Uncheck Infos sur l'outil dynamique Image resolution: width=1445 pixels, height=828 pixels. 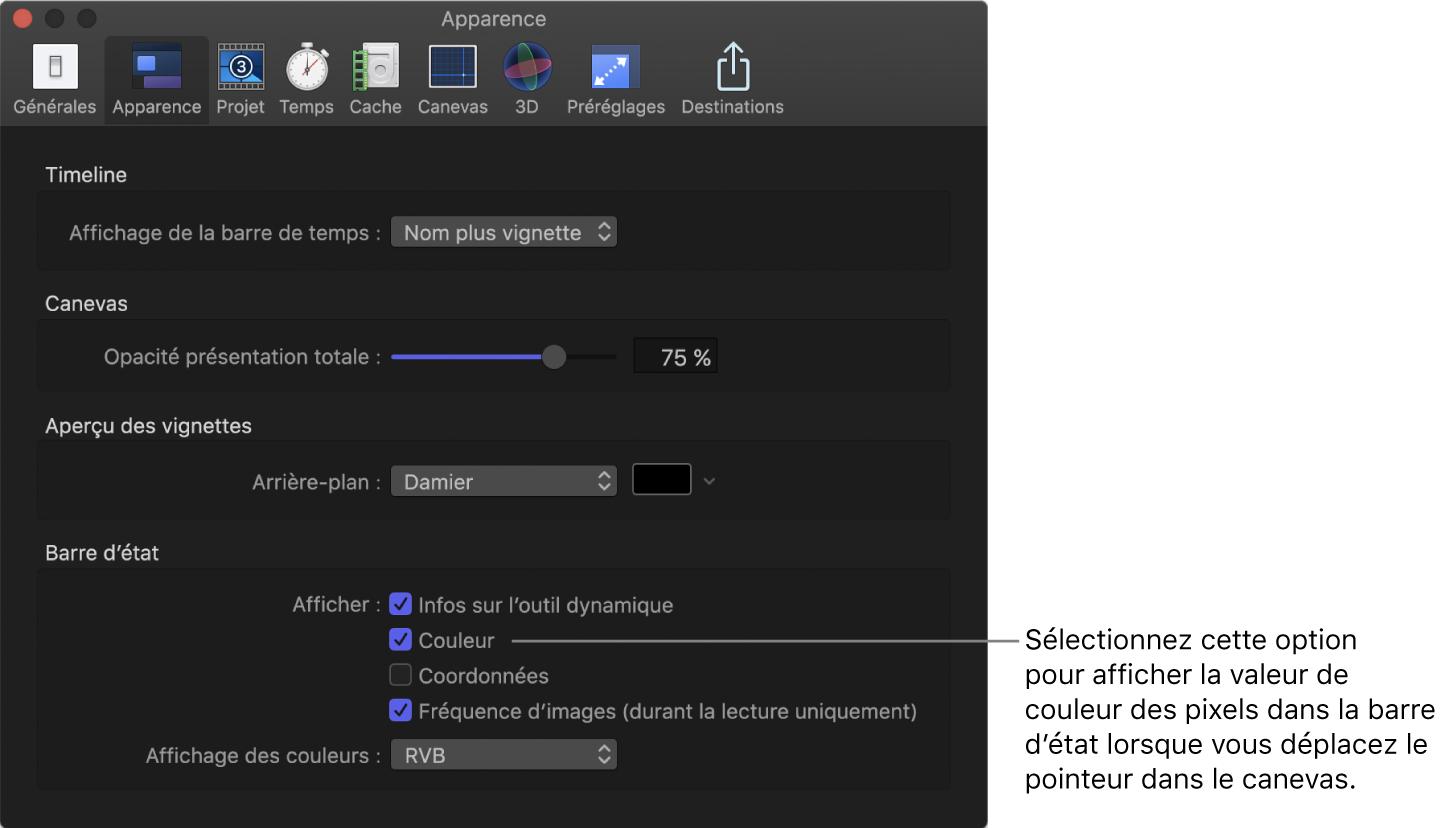[401, 604]
